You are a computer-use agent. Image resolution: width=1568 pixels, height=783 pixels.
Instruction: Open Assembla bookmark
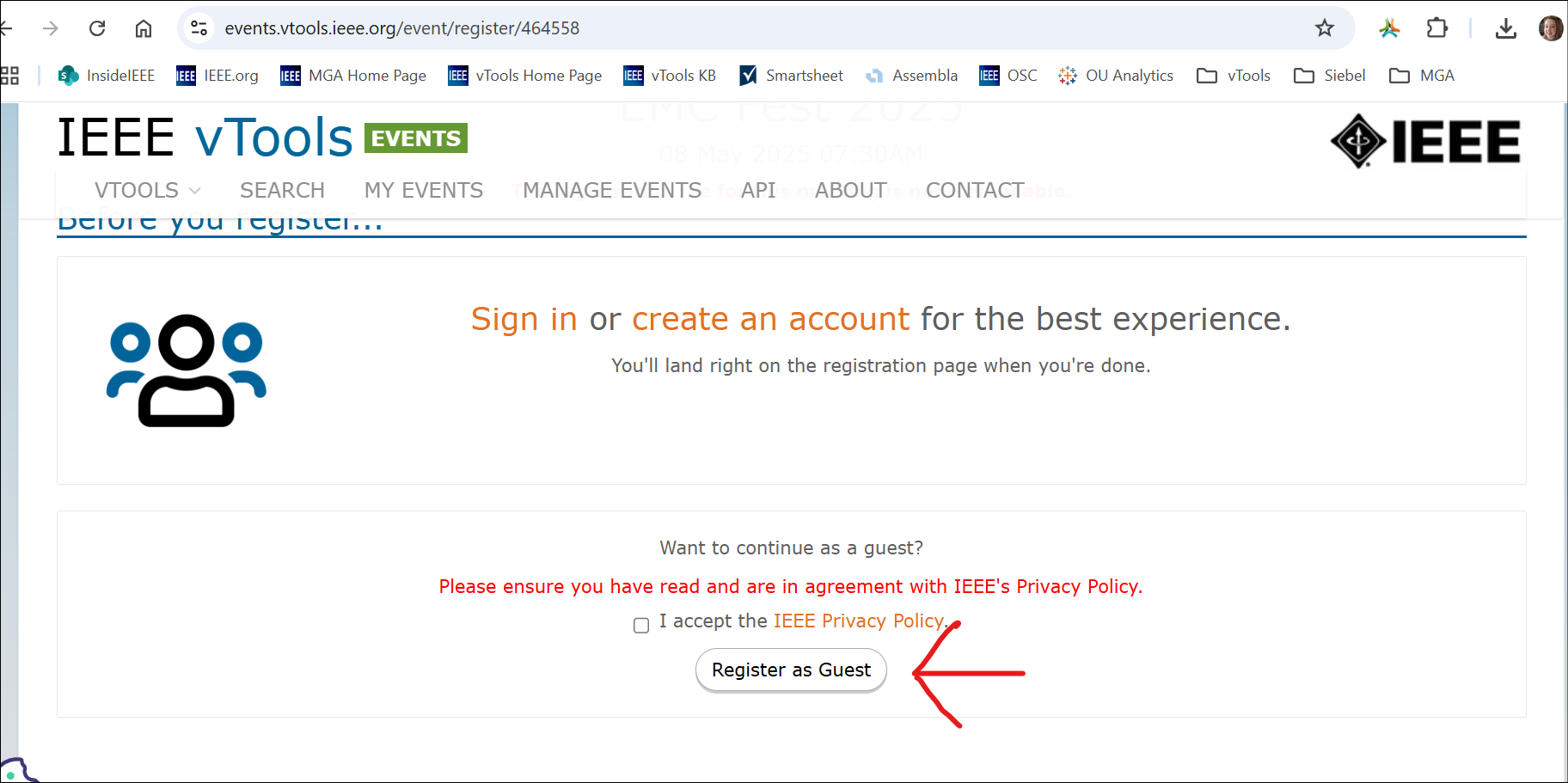pos(912,76)
